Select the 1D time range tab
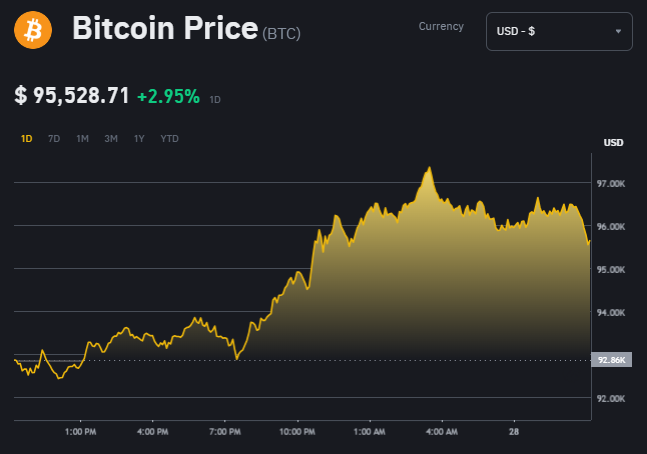This screenshot has height=454, width=647. 27,138
